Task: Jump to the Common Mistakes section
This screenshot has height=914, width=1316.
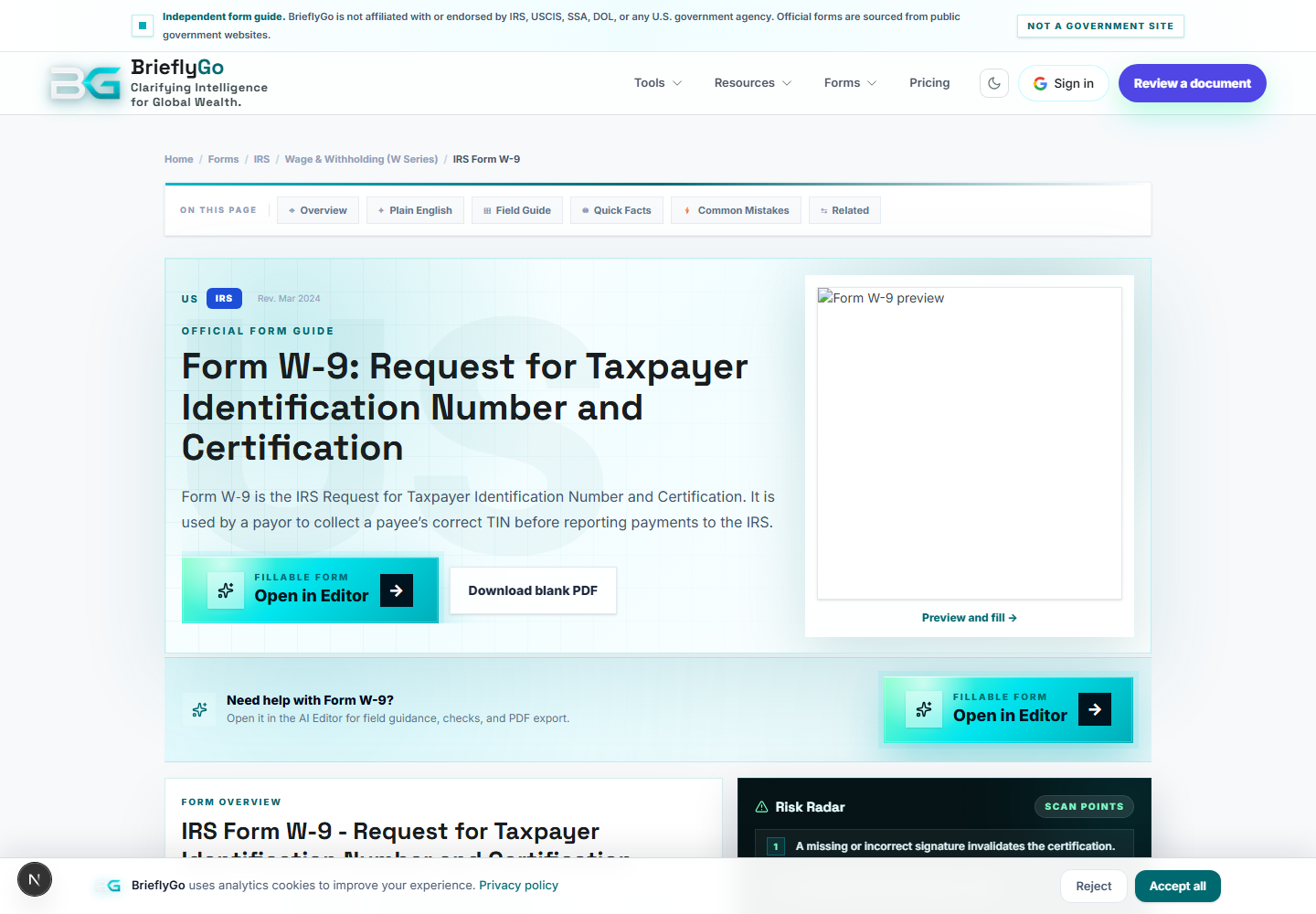Action: click(x=736, y=210)
